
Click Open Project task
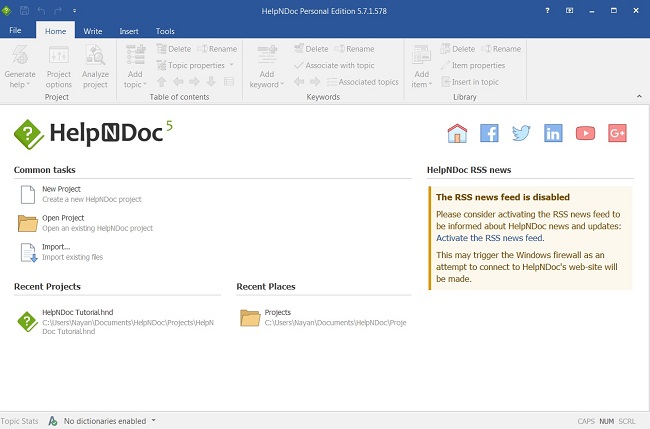tap(86, 223)
